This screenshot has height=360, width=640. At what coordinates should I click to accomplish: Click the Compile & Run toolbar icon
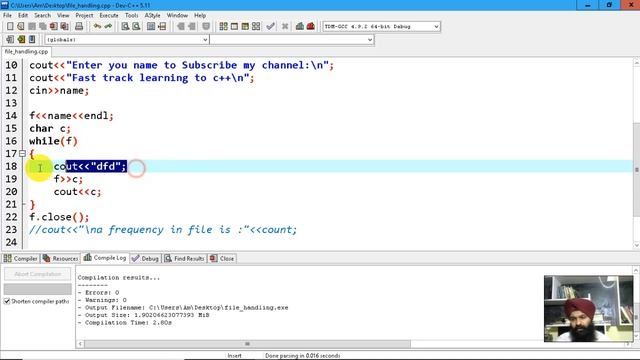[245, 27]
